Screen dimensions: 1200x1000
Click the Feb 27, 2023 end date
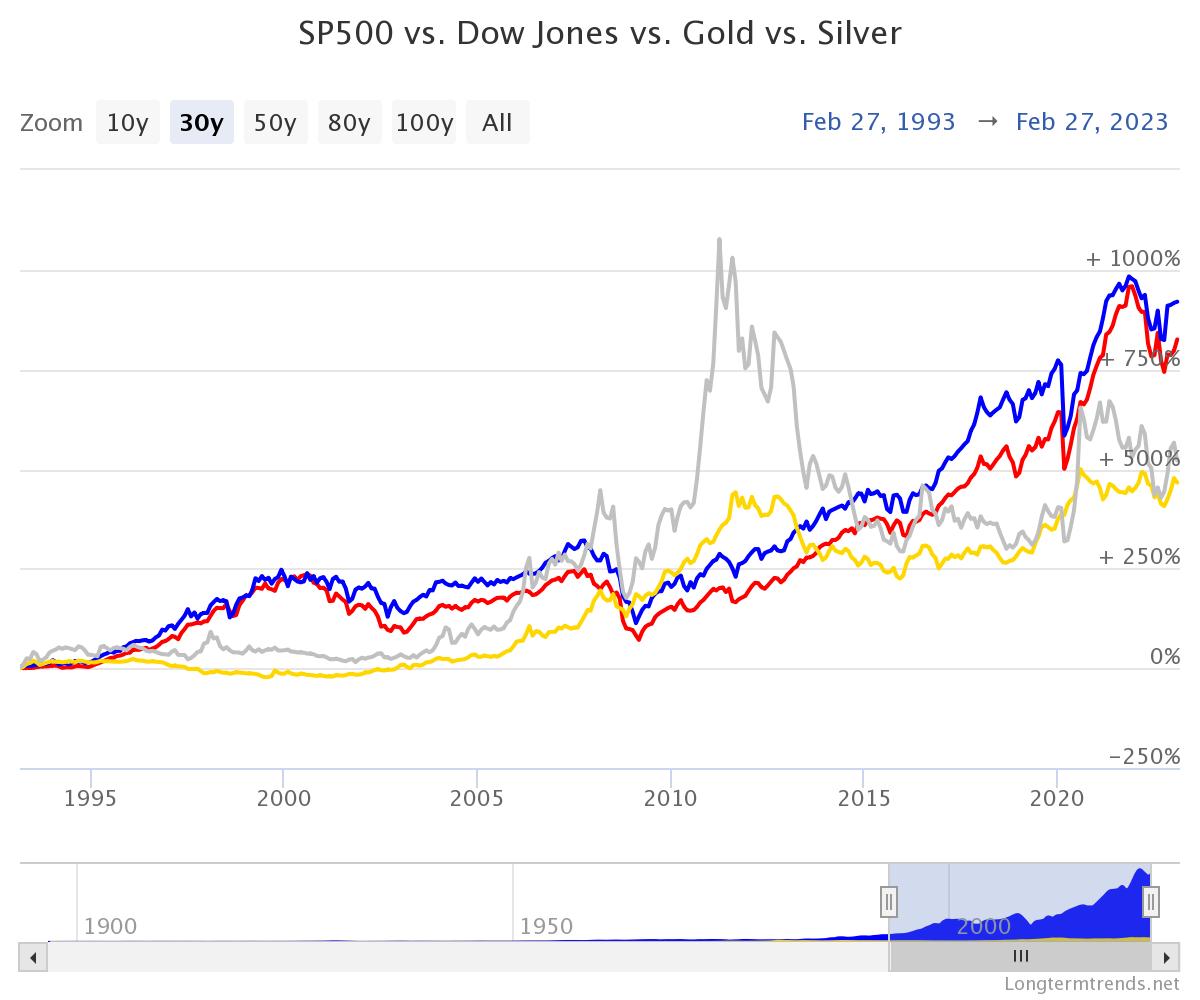pyautogui.click(x=1092, y=122)
